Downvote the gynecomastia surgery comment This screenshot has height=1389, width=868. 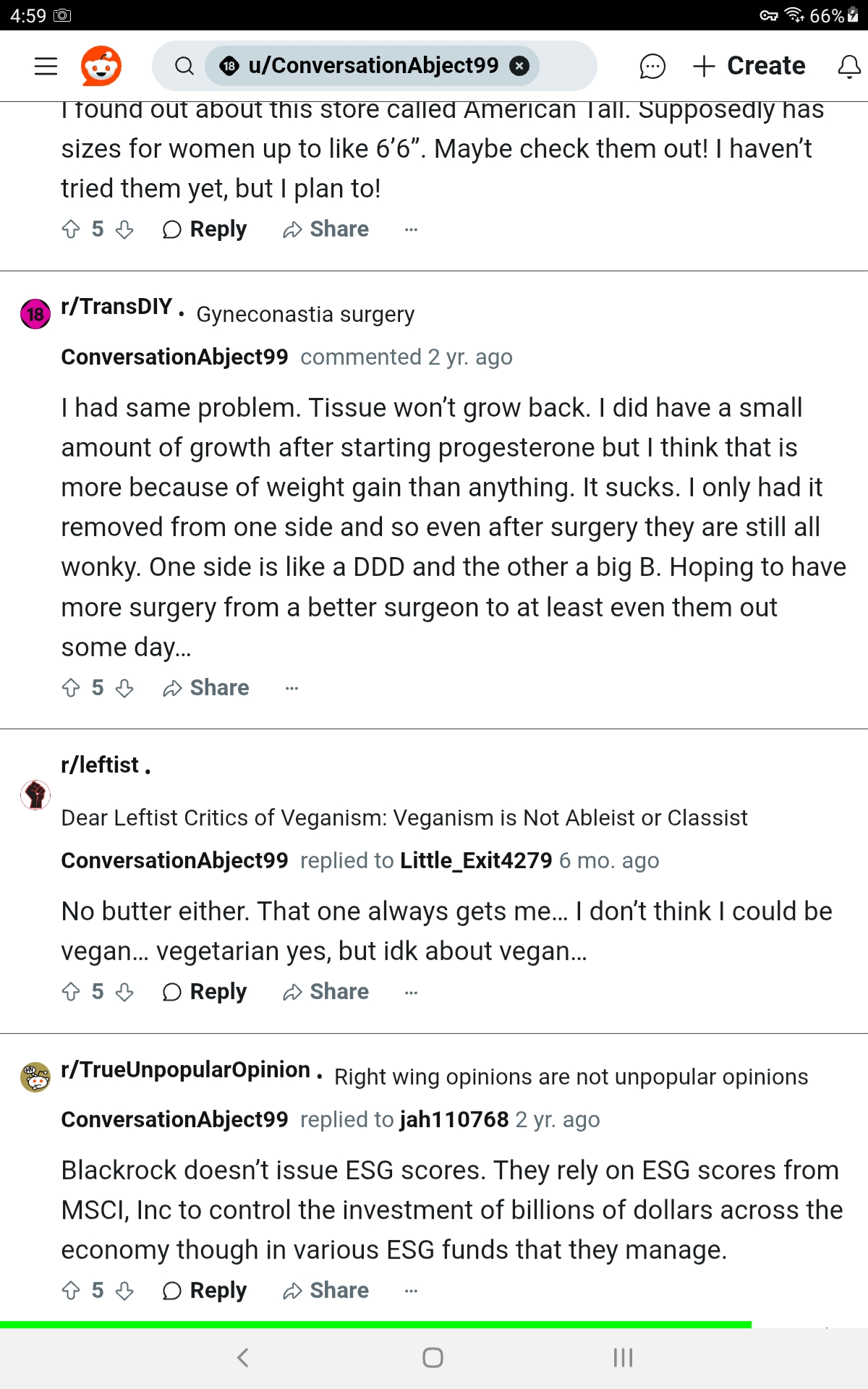124,688
